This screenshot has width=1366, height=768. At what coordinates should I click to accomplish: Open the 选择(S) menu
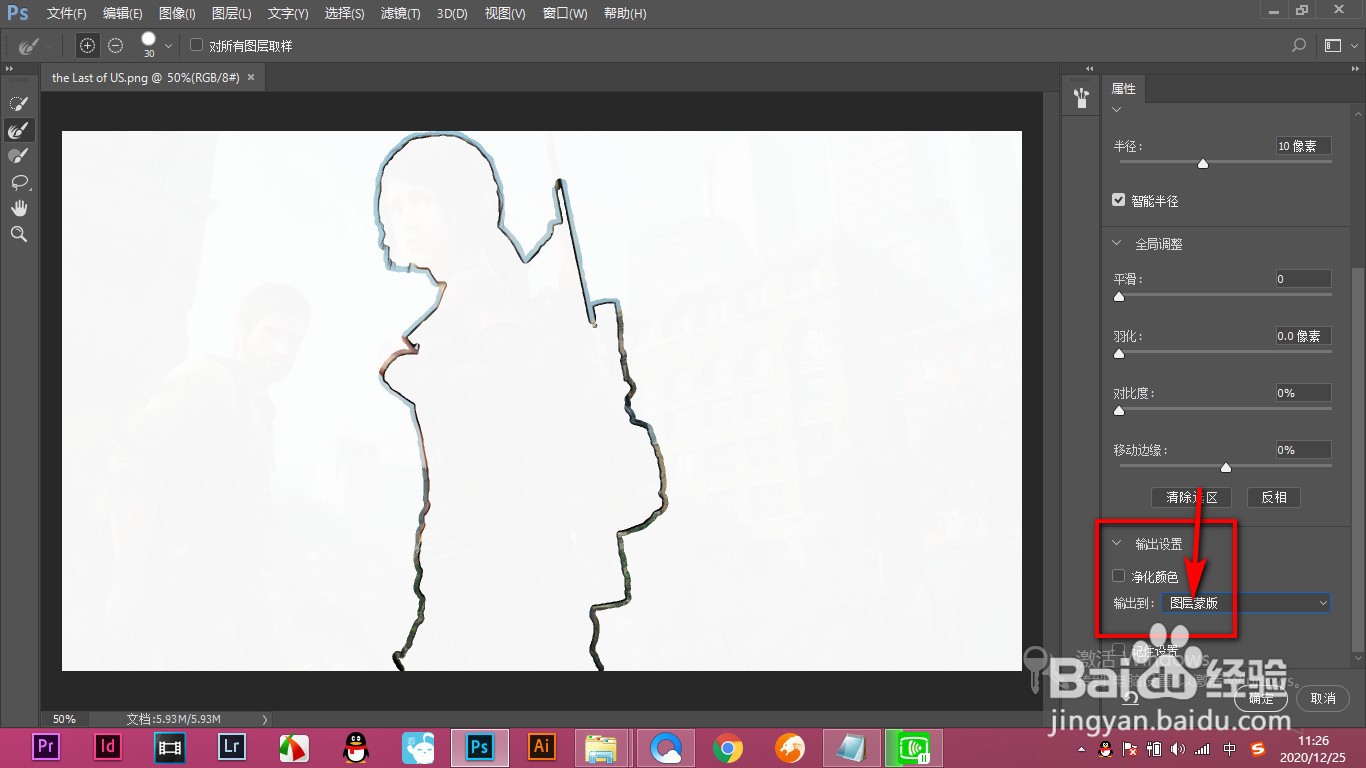(345, 14)
